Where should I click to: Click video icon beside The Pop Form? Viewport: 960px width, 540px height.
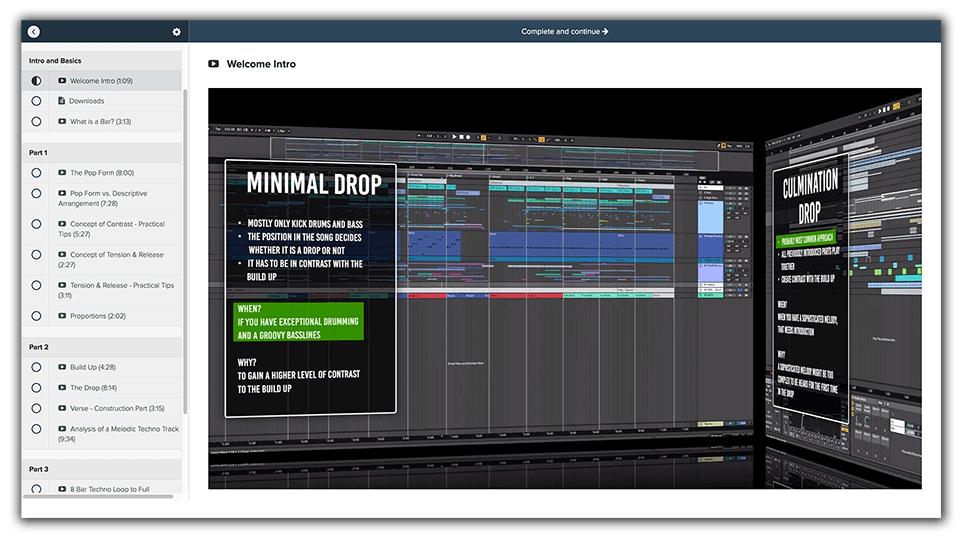(x=62, y=173)
